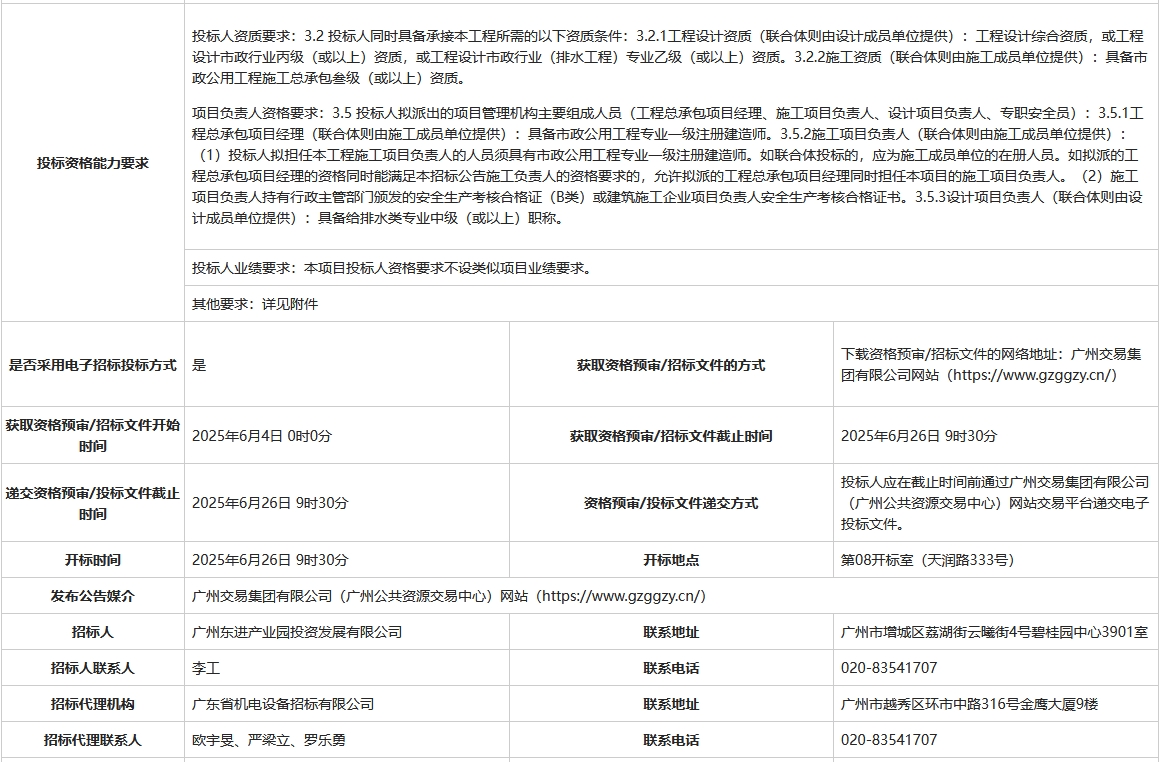The image size is (1162, 762).
Task: Select agency contacts 欧宇旻、严梁立、罗乐勇
Action: tap(269, 740)
